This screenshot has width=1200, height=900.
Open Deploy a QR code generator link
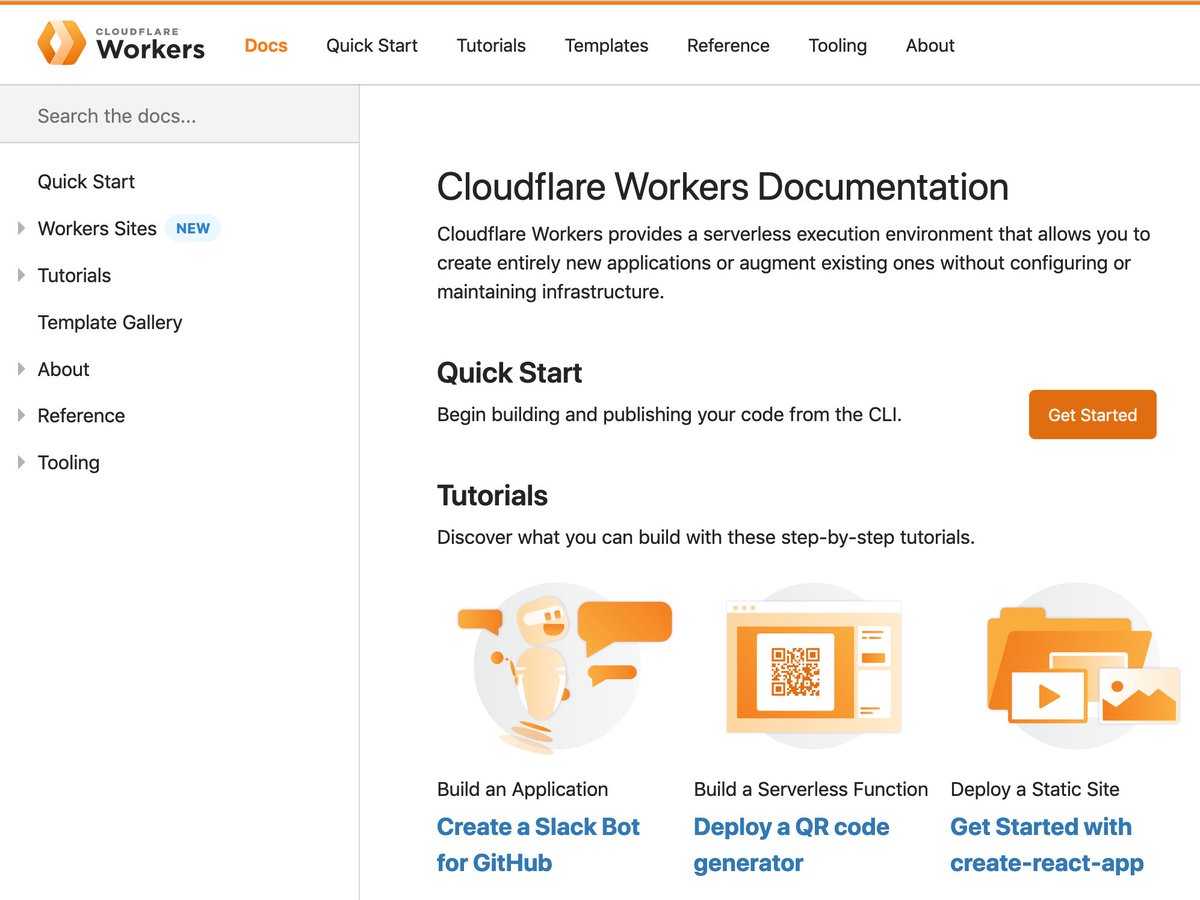(791, 844)
